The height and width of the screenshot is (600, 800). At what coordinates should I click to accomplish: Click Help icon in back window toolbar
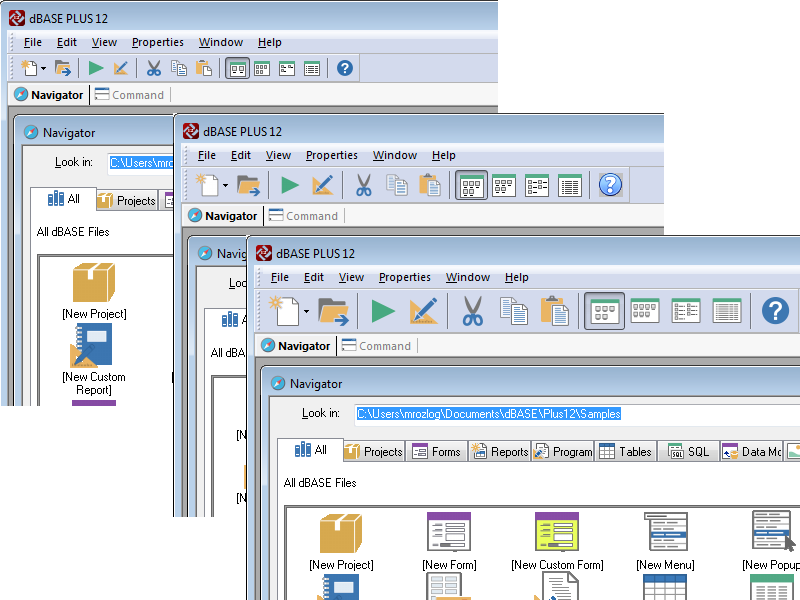345,68
